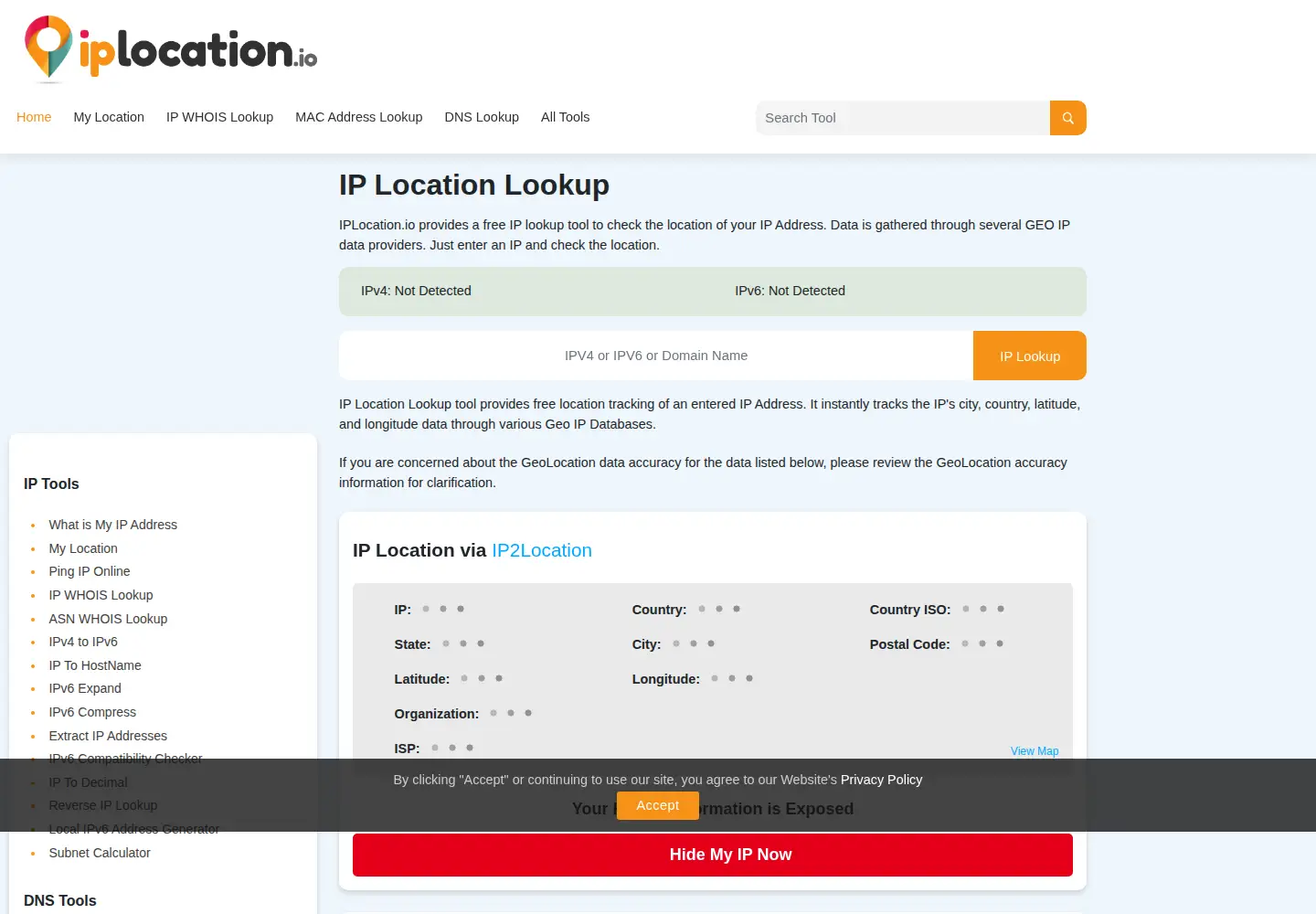Image resolution: width=1316 pixels, height=914 pixels.
Task: Open DNS Lookup in top navigation
Action: coord(482,117)
